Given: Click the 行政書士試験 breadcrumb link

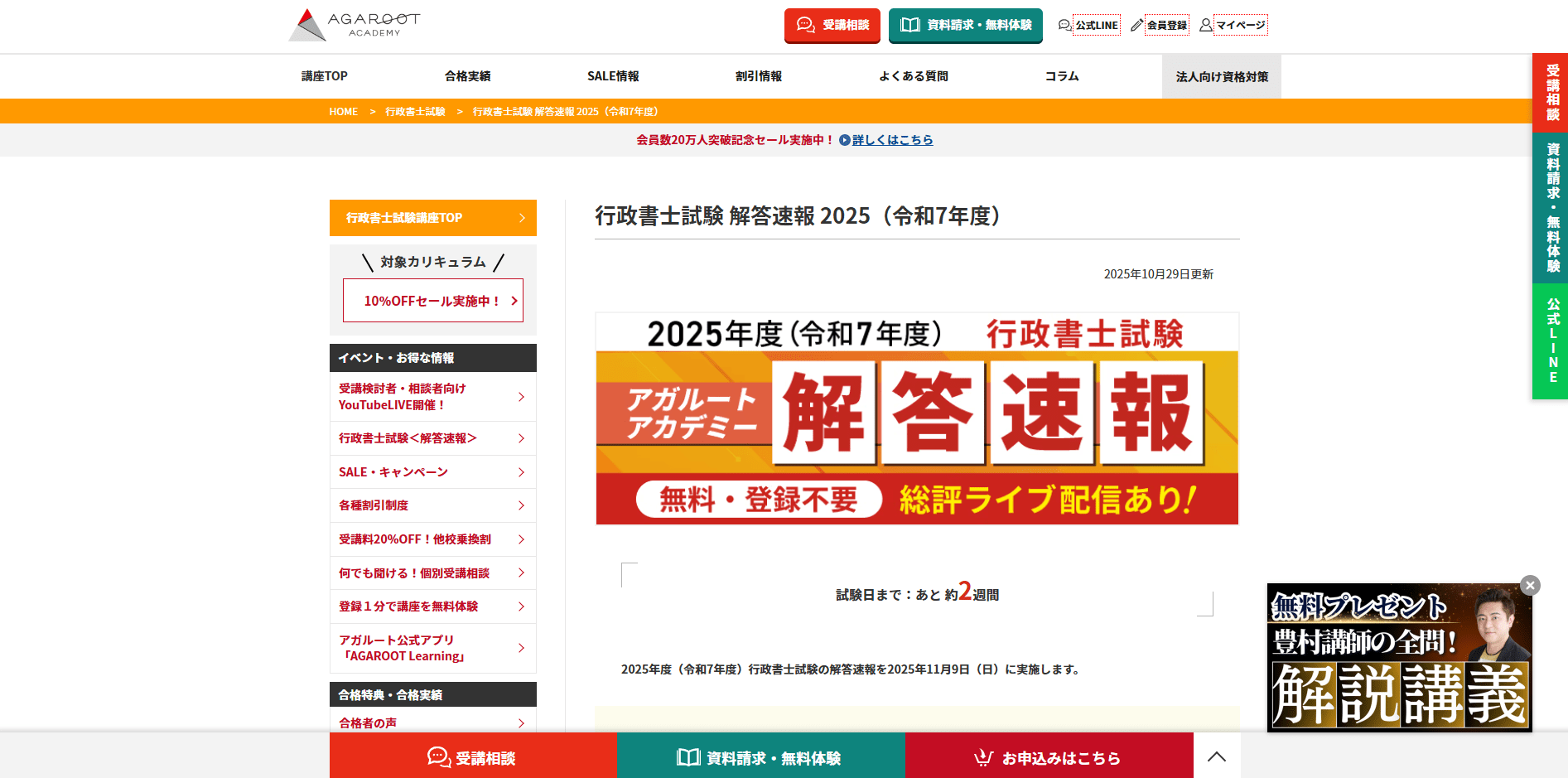Looking at the screenshot, I should 415,112.
